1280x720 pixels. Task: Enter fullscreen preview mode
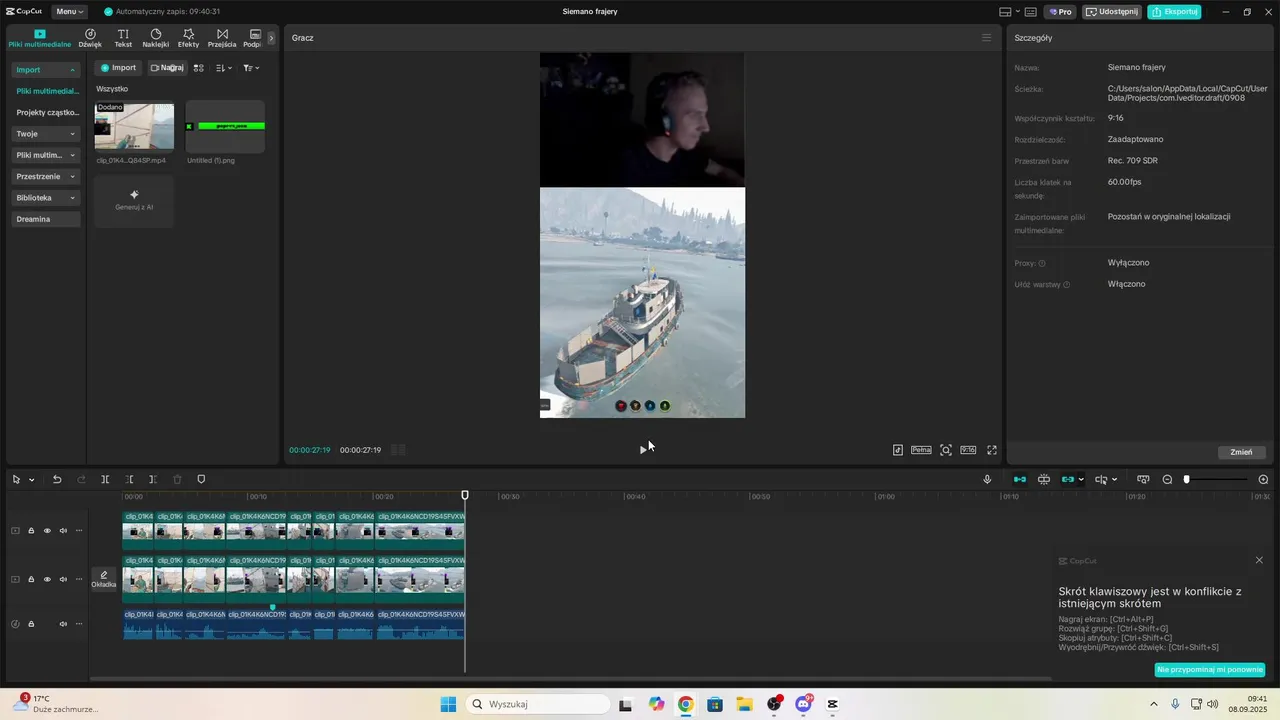click(992, 450)
